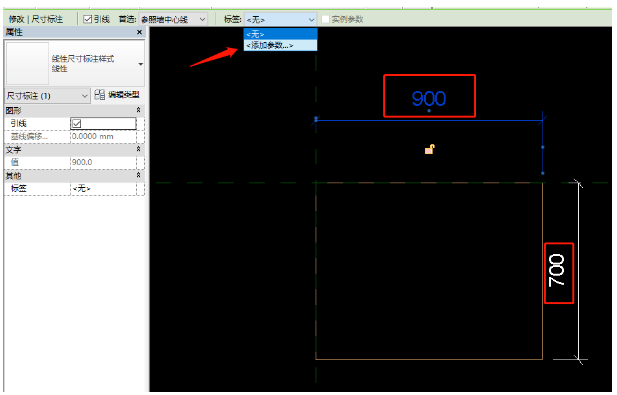Choose <添加参数...> from label list
This screenshot has height=395, width=617.
280,45
